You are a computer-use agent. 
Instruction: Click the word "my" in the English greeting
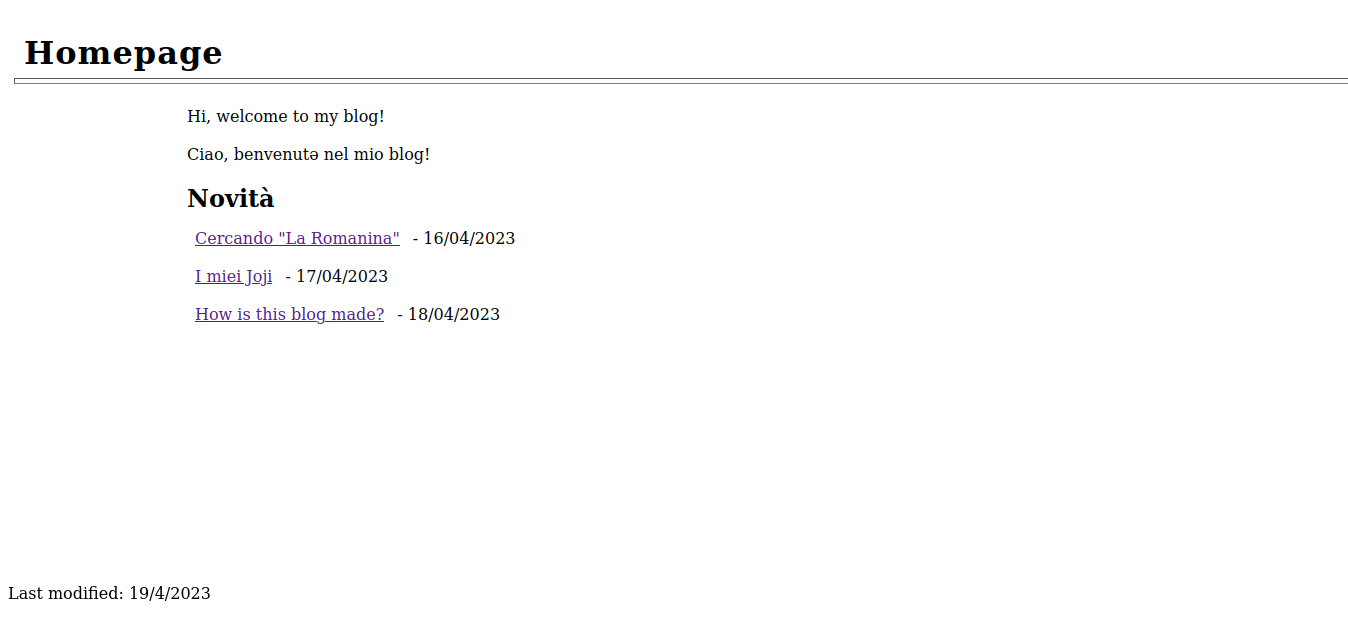click(326, 116)
